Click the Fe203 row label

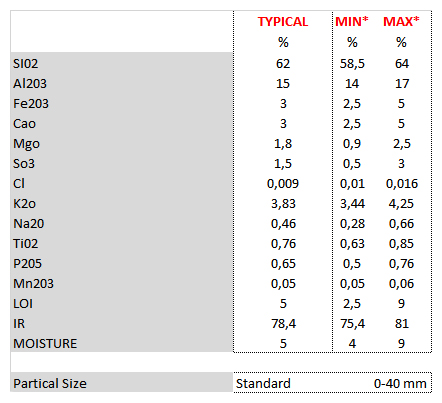(x=31, y=104)
